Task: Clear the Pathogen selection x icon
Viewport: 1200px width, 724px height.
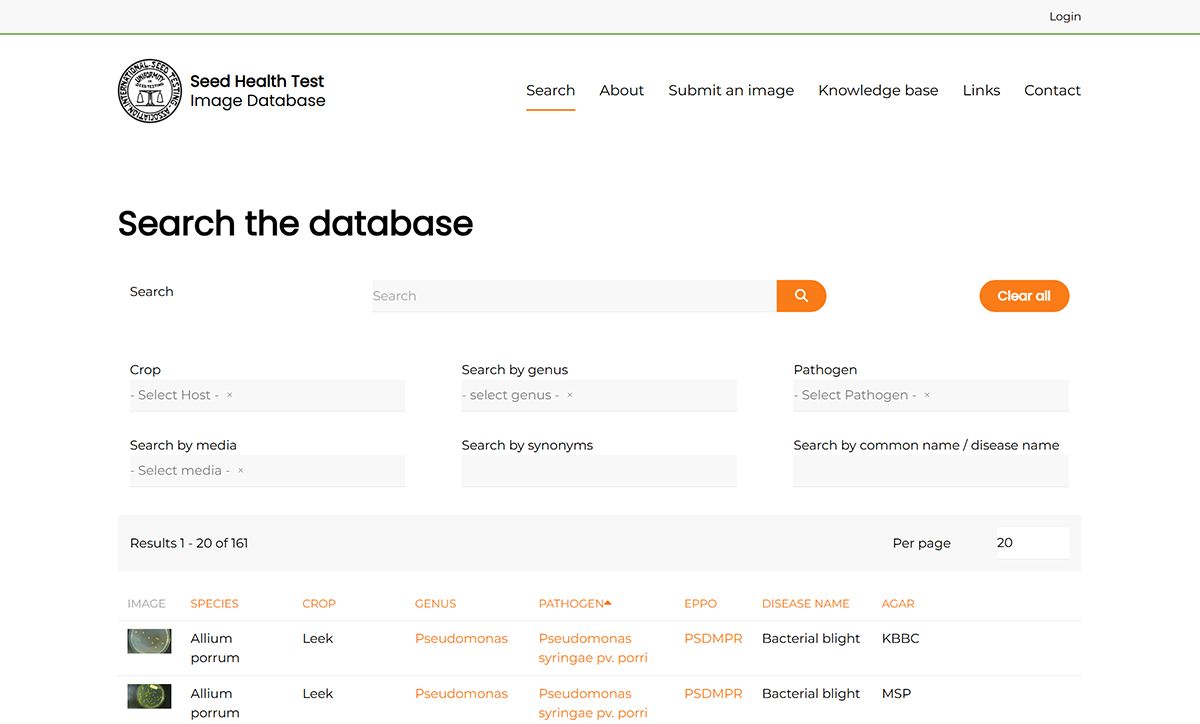Action: (x=927, y=395)
